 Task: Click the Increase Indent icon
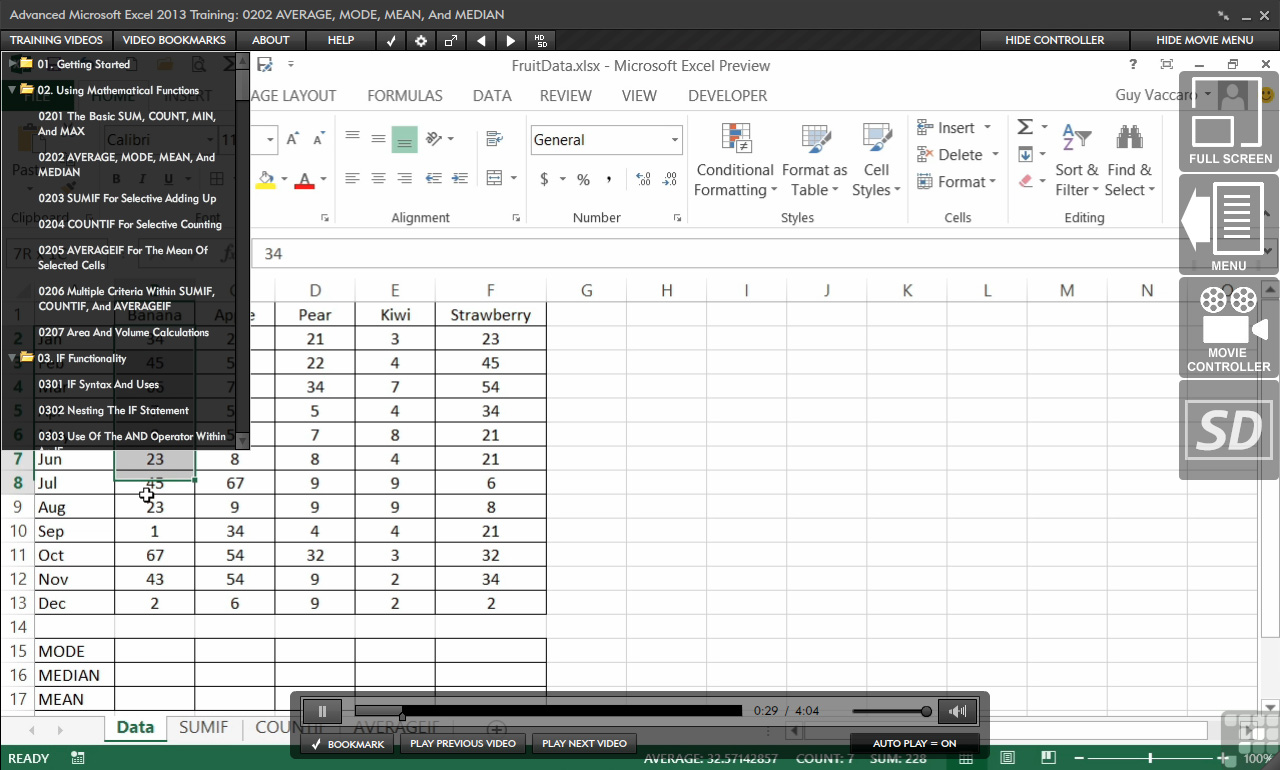coord(459,179)
